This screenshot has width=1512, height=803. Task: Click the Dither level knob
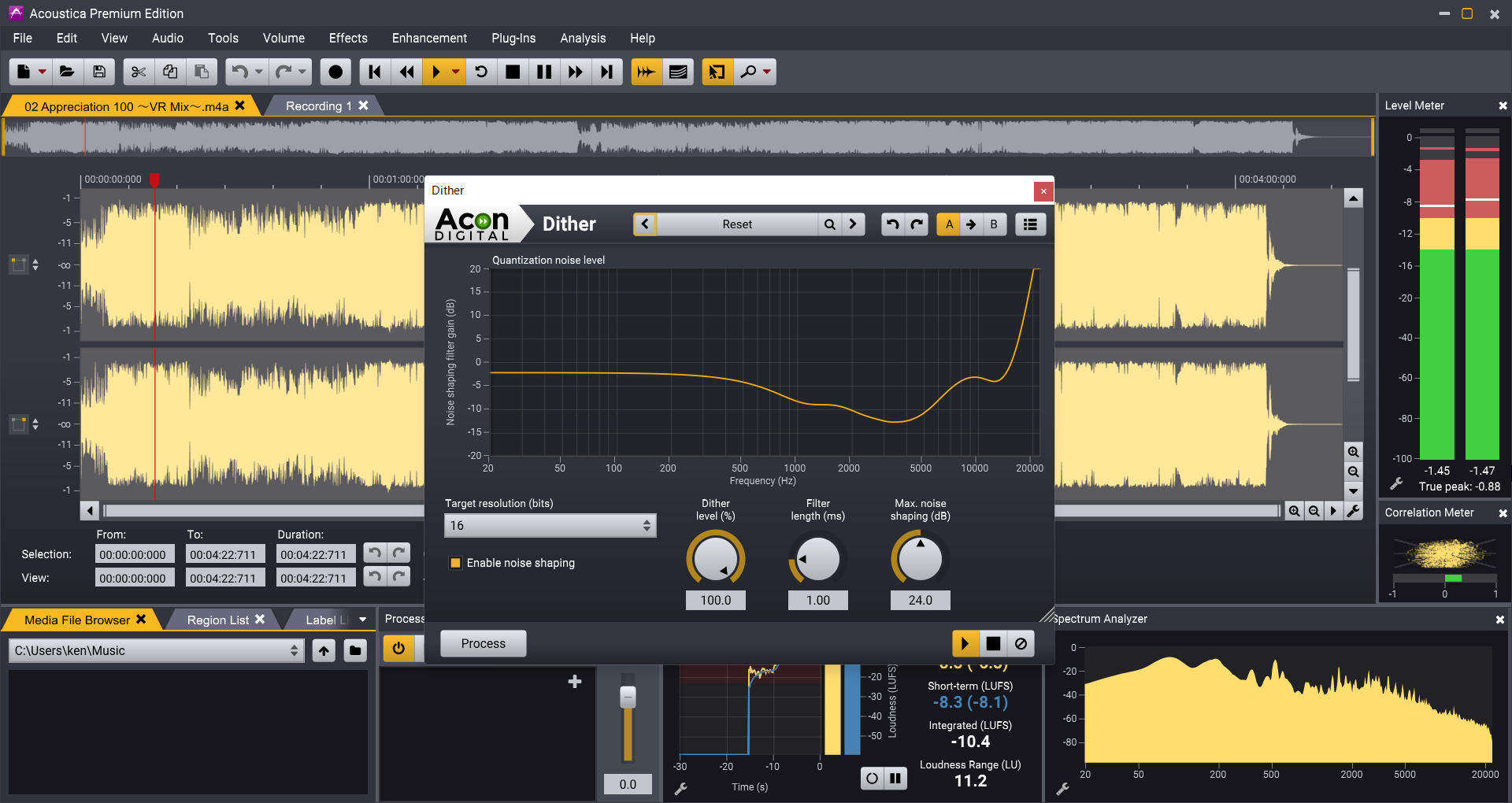coord(716,559)
